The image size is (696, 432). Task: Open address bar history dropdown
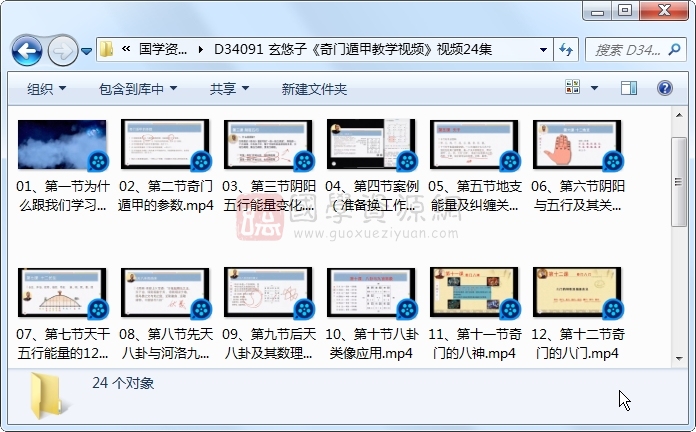coord(543,49)
